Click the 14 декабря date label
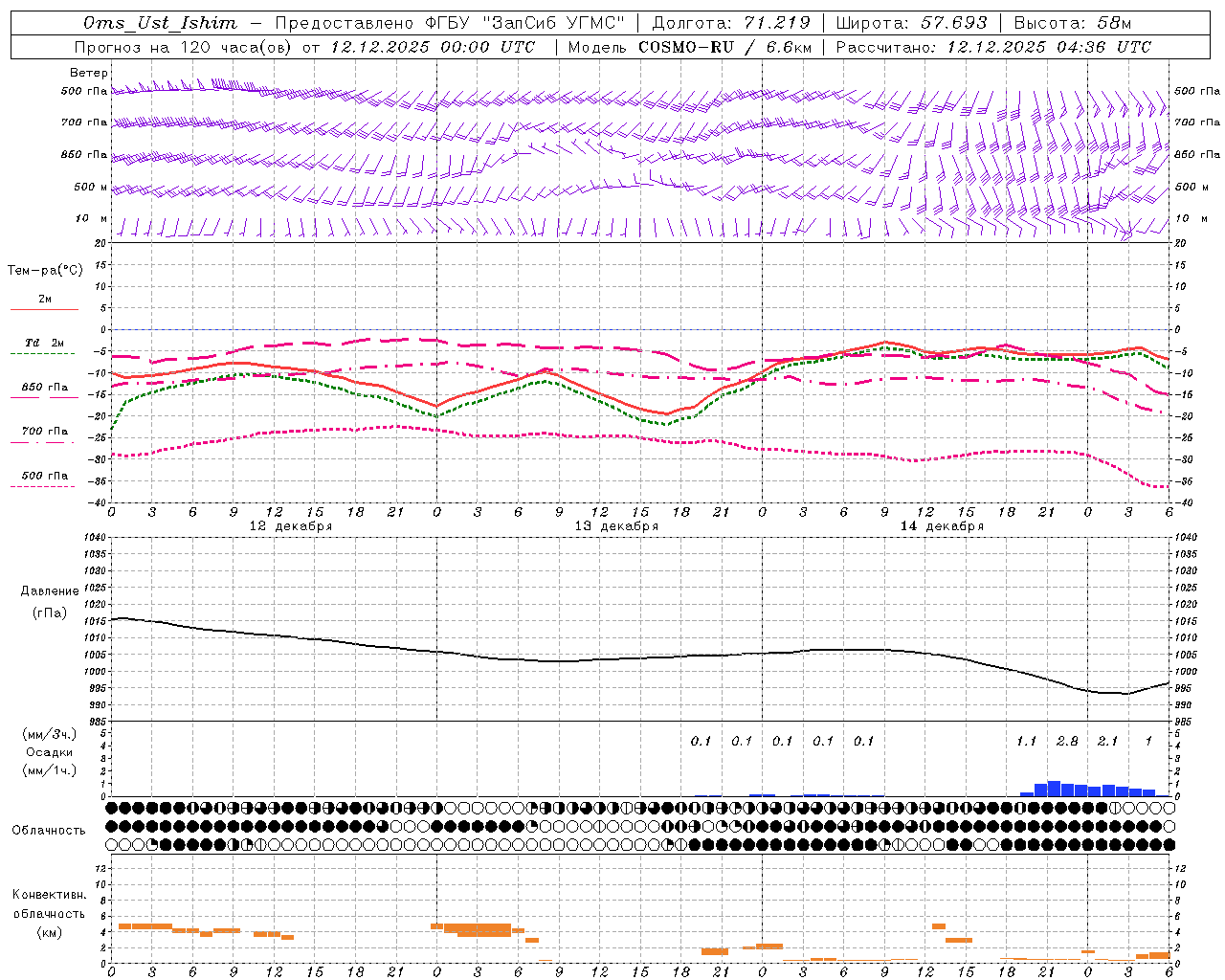This screenshot has height=980, width=1225. click(942, 526)
